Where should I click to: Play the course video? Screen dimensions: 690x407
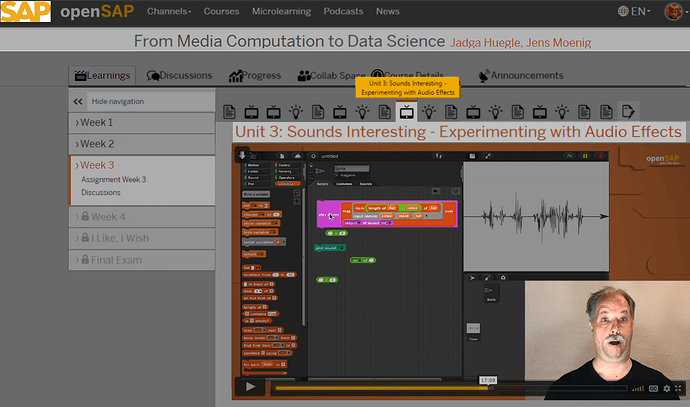(250, 387)
